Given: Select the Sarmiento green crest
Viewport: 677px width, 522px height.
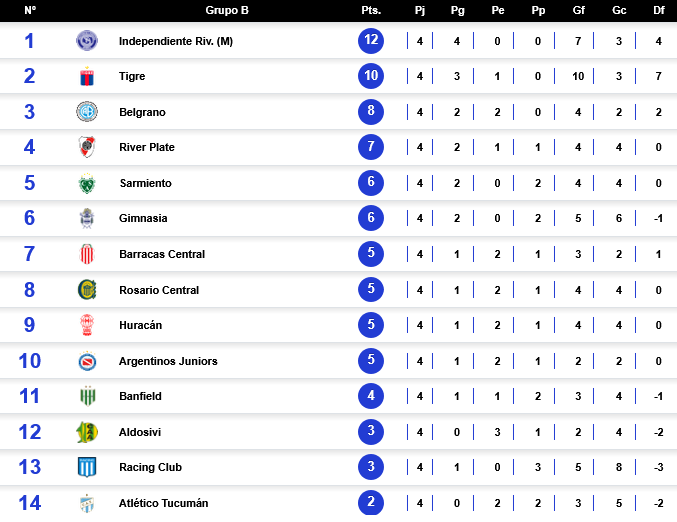Looking at the screenshot, I should [x=87, y=183].
